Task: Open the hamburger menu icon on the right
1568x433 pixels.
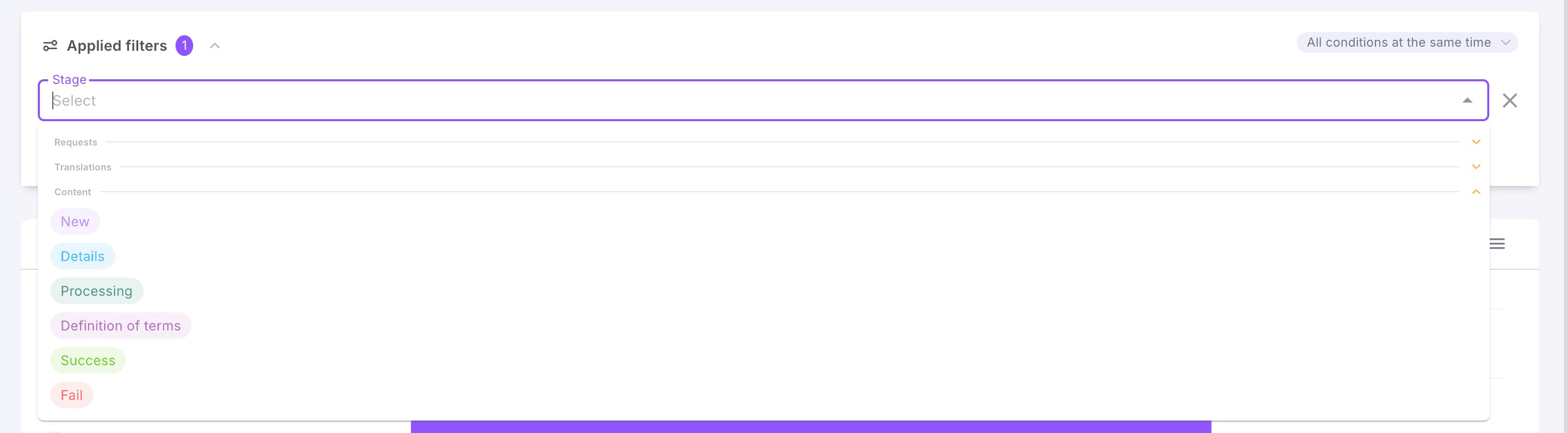Action: (x=1498, y=243)
